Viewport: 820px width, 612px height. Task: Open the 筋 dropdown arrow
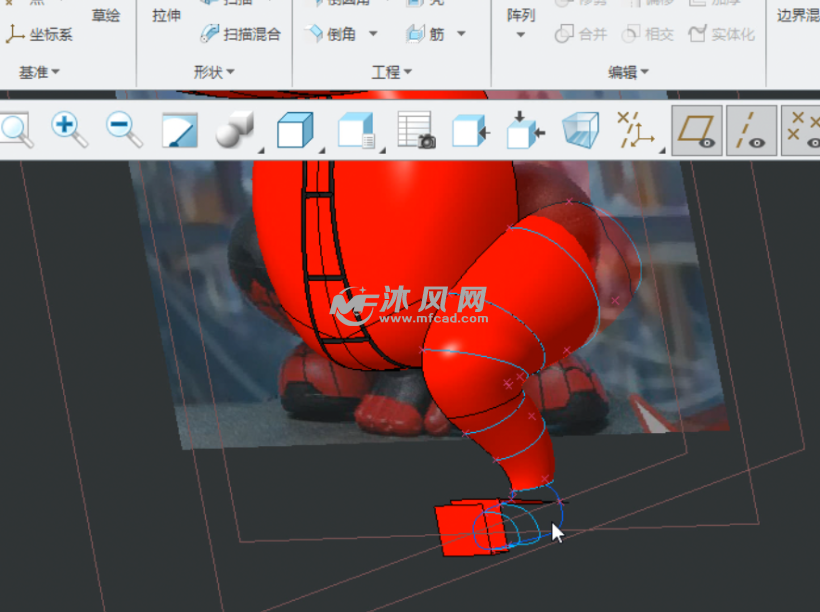tap(461, 33)
